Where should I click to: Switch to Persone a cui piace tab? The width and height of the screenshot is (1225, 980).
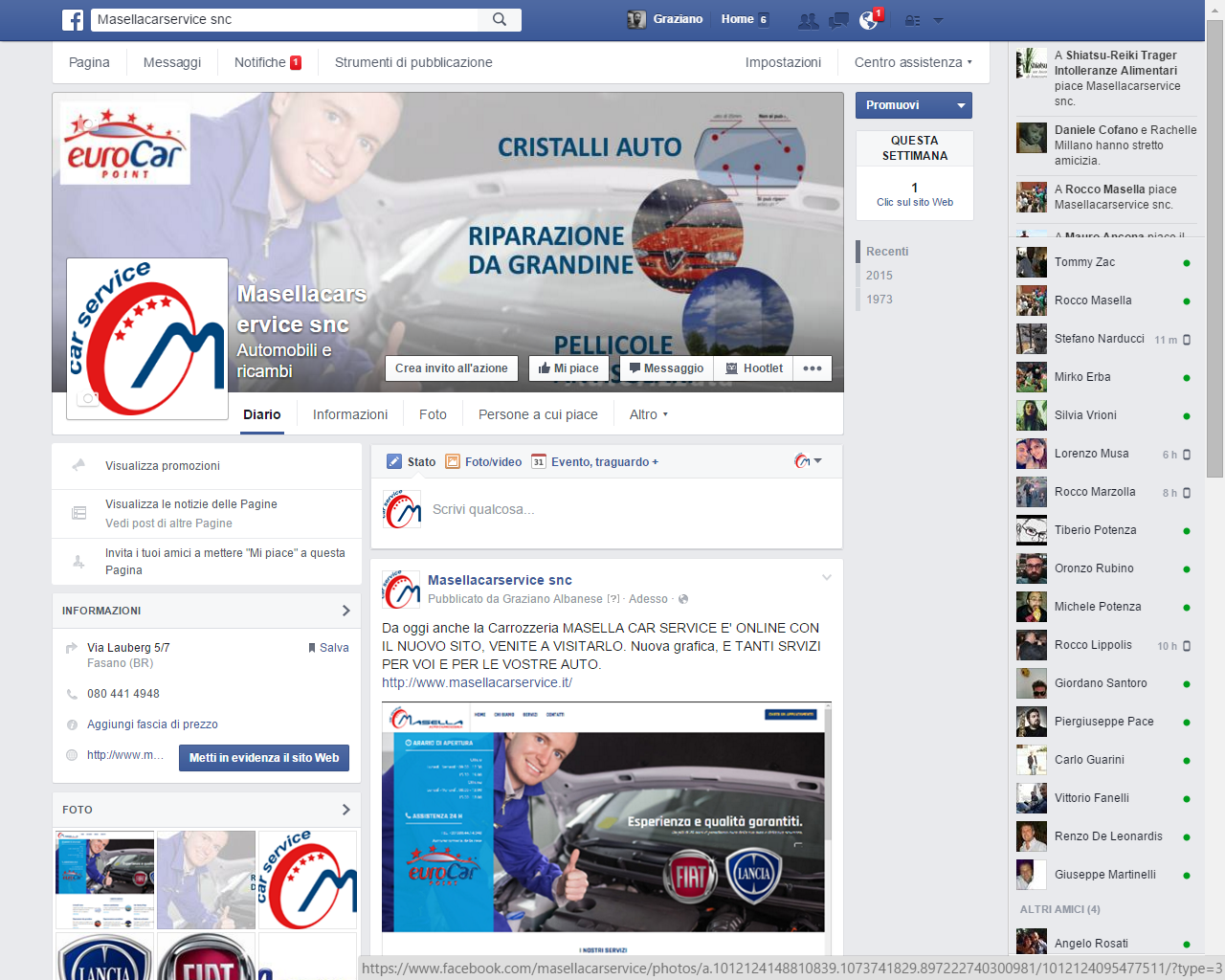538,414
